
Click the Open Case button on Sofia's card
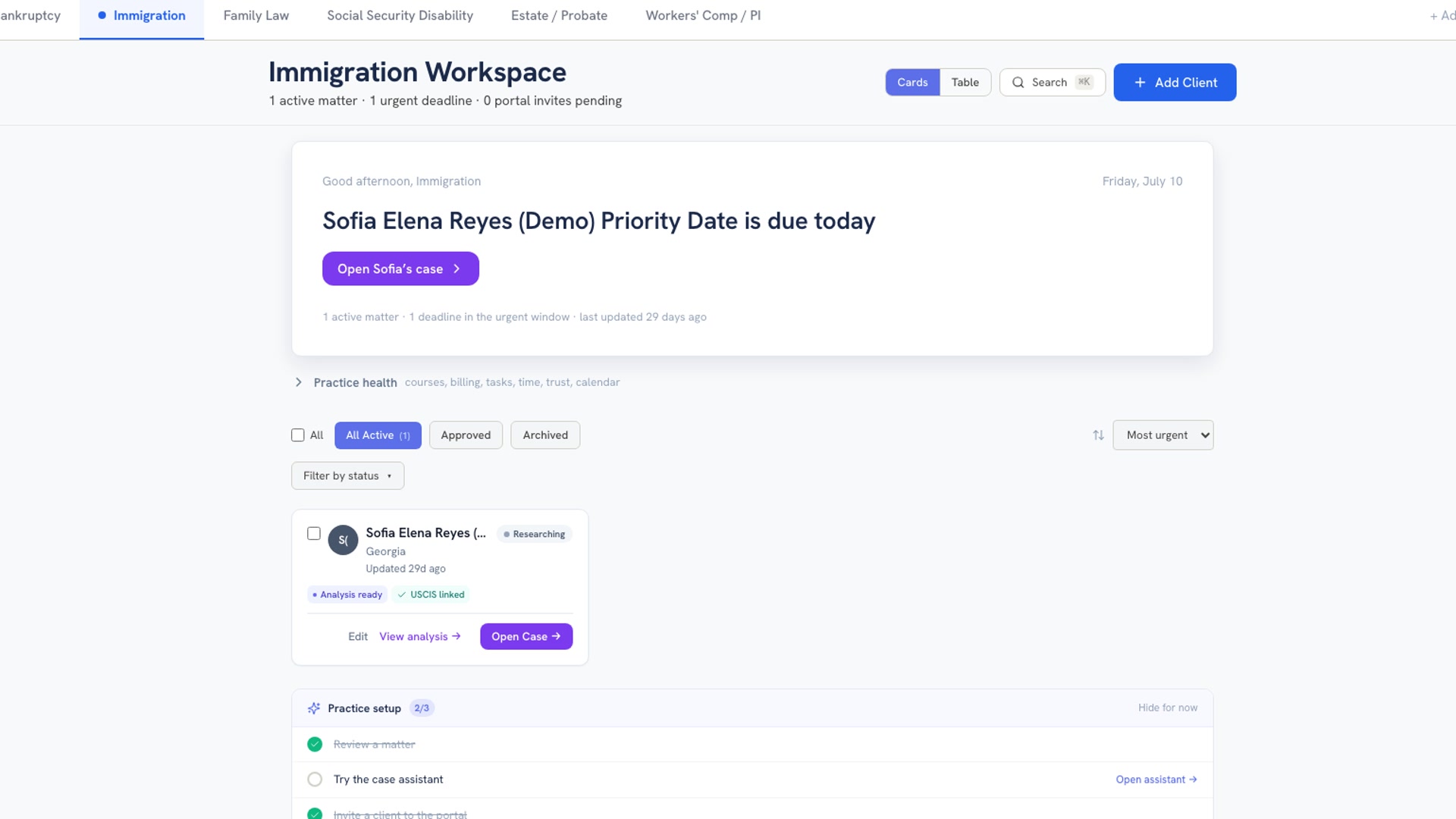526,636
